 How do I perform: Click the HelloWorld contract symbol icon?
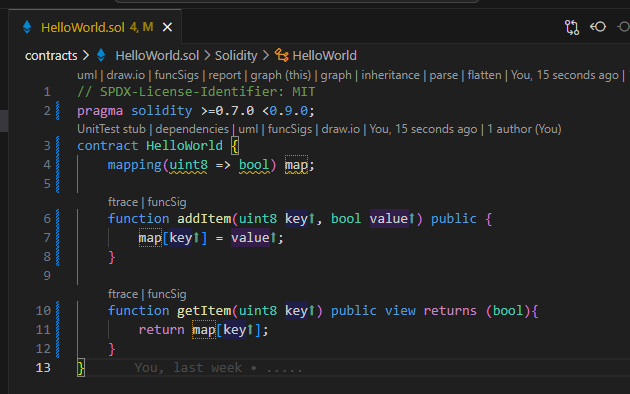coord(281,55)
